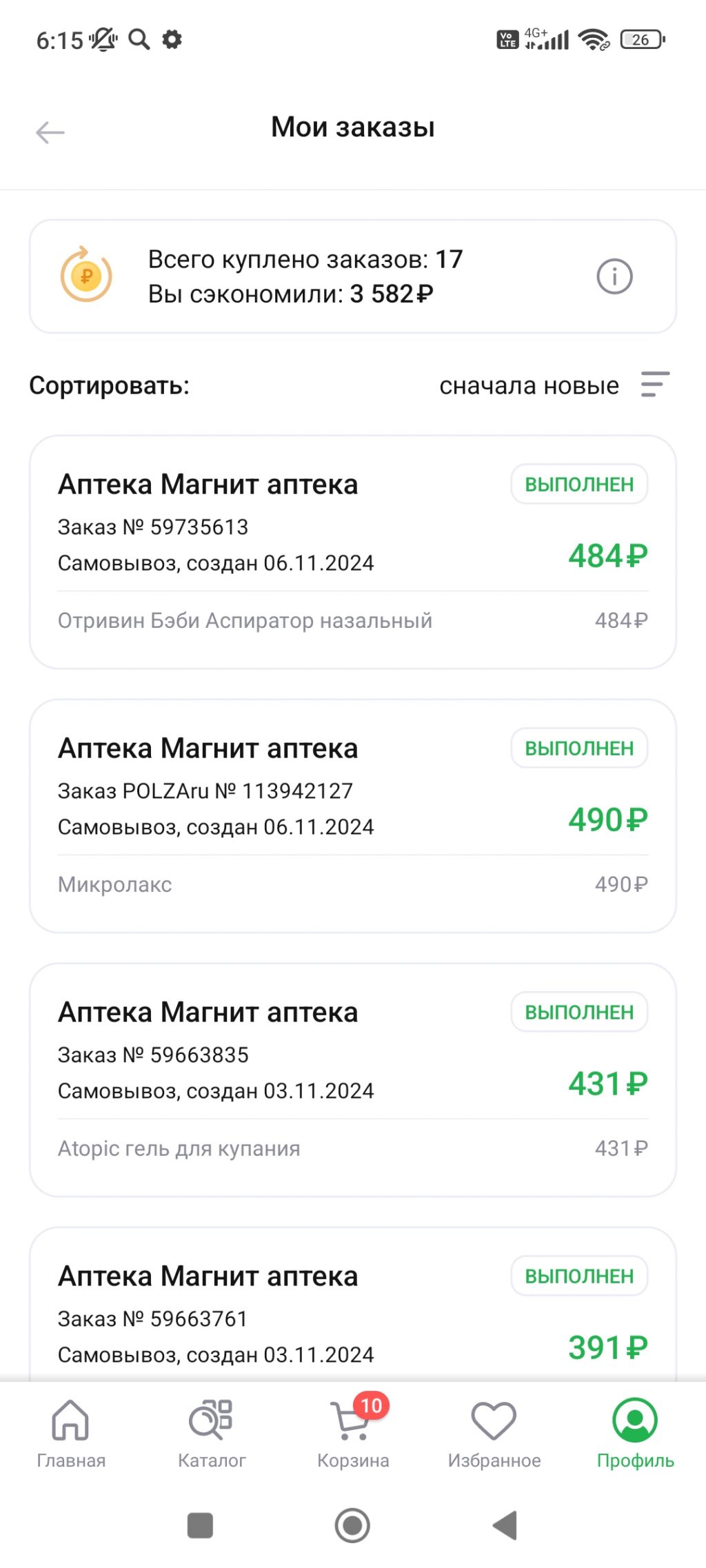Select Микролакс item line

[115, 884]
